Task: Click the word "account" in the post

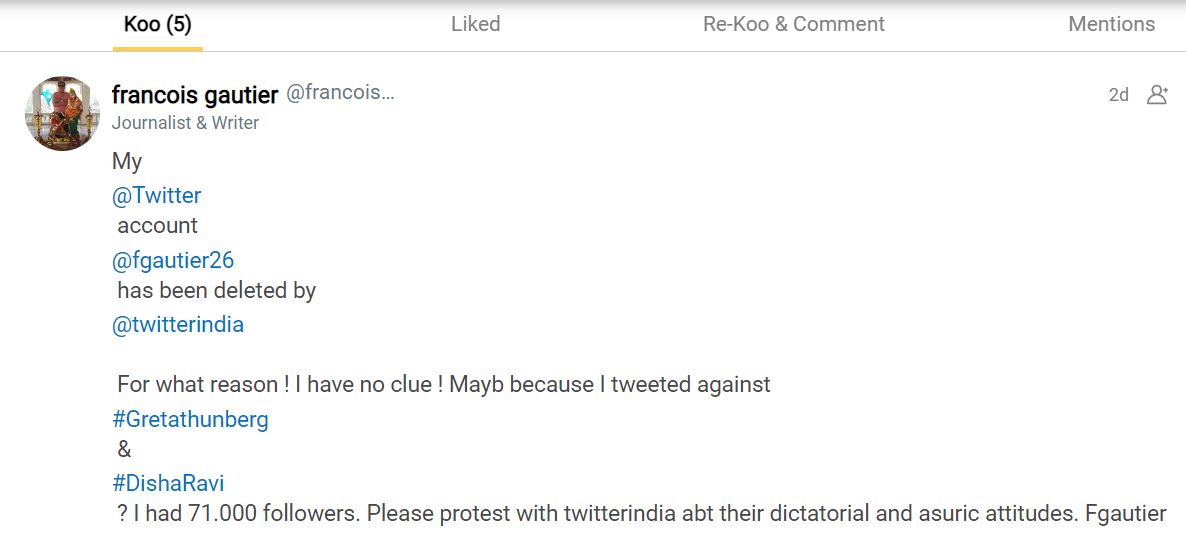Action: (x=158, y=225)
